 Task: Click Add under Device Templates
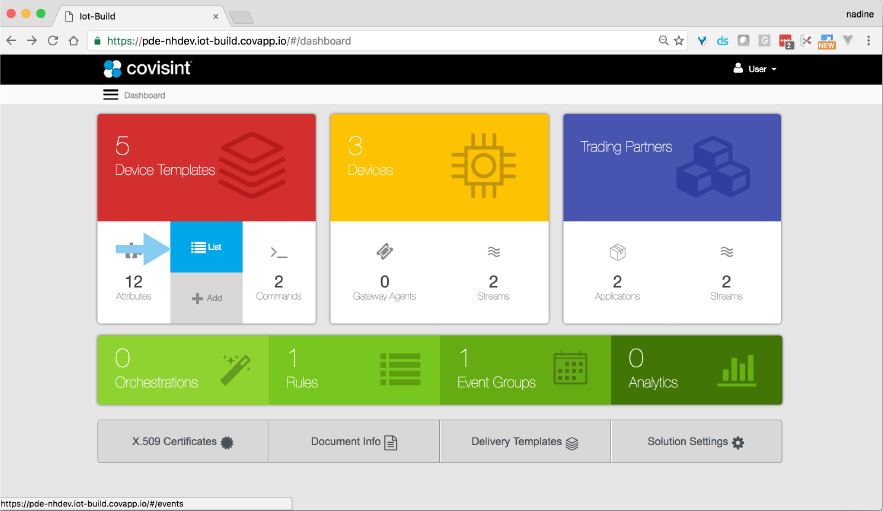point(206,298)
